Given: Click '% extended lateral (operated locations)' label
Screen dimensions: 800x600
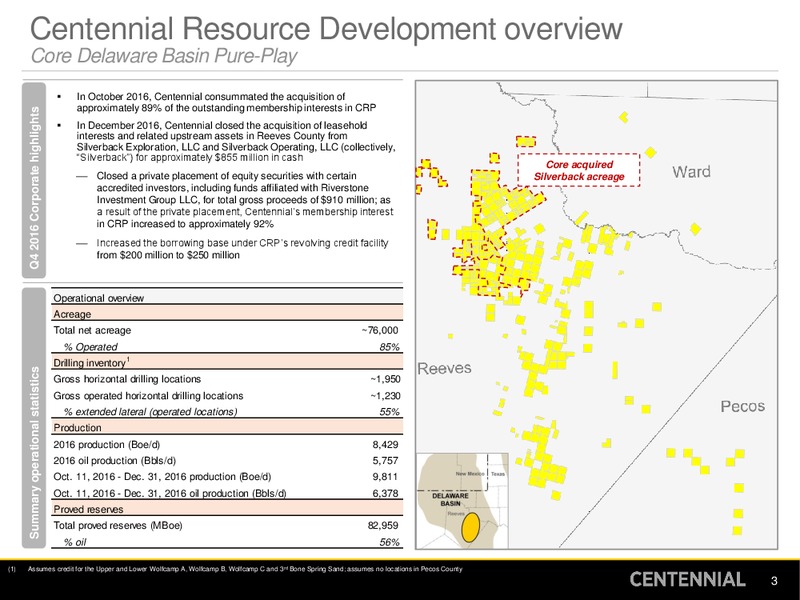Looking at the screenshot, I should [150, 412].
